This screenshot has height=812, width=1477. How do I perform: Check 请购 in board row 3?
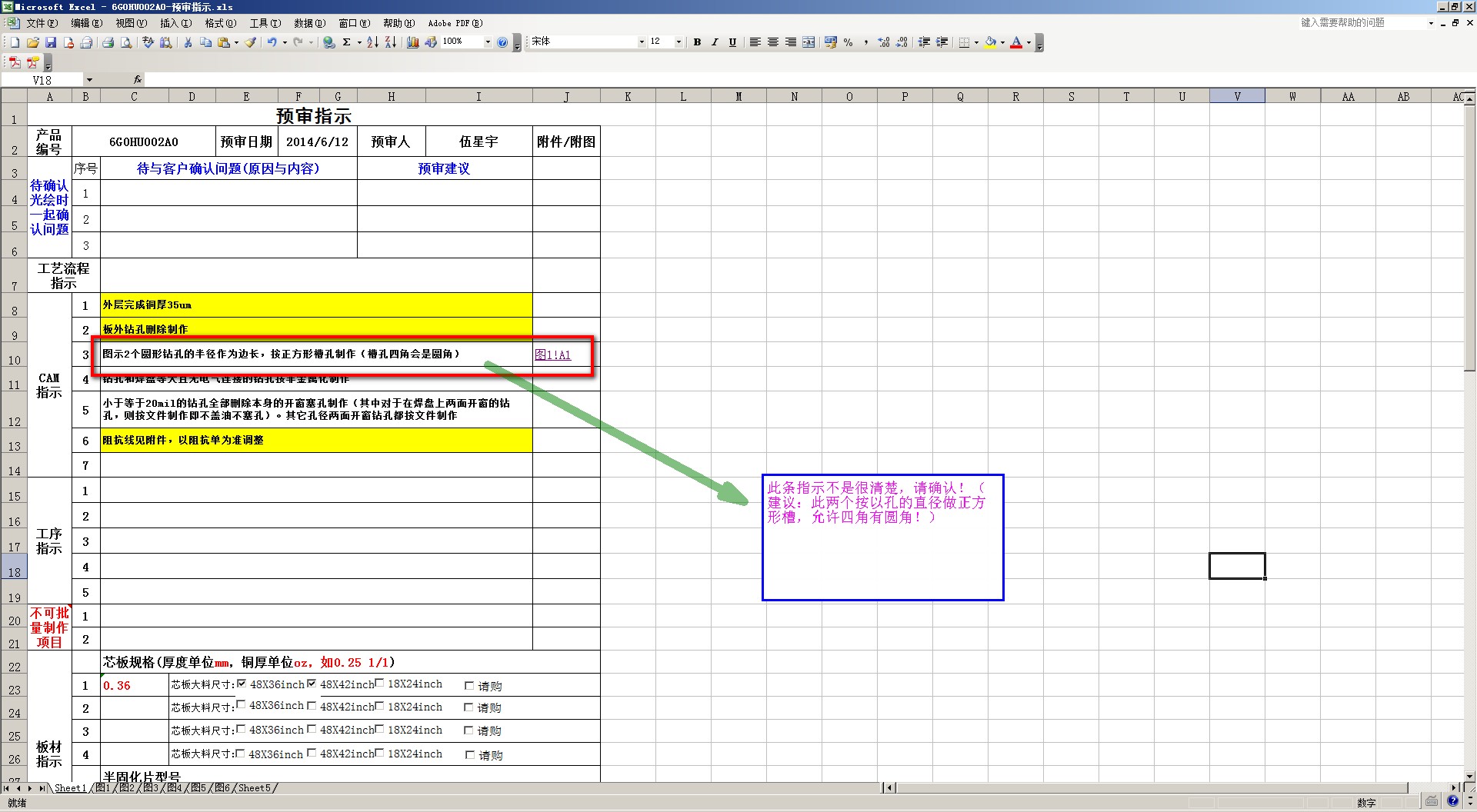coord(468,730)
